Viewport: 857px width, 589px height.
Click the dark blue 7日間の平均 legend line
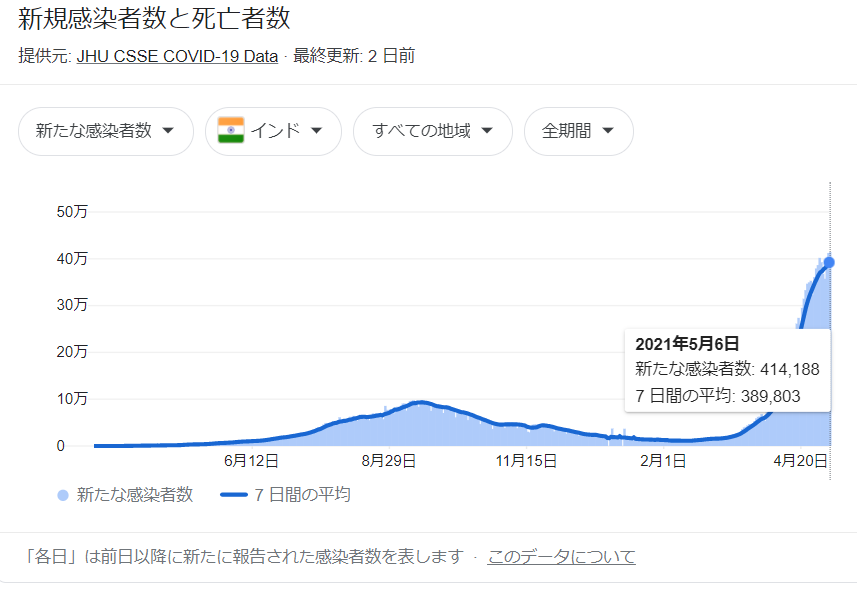232,495
